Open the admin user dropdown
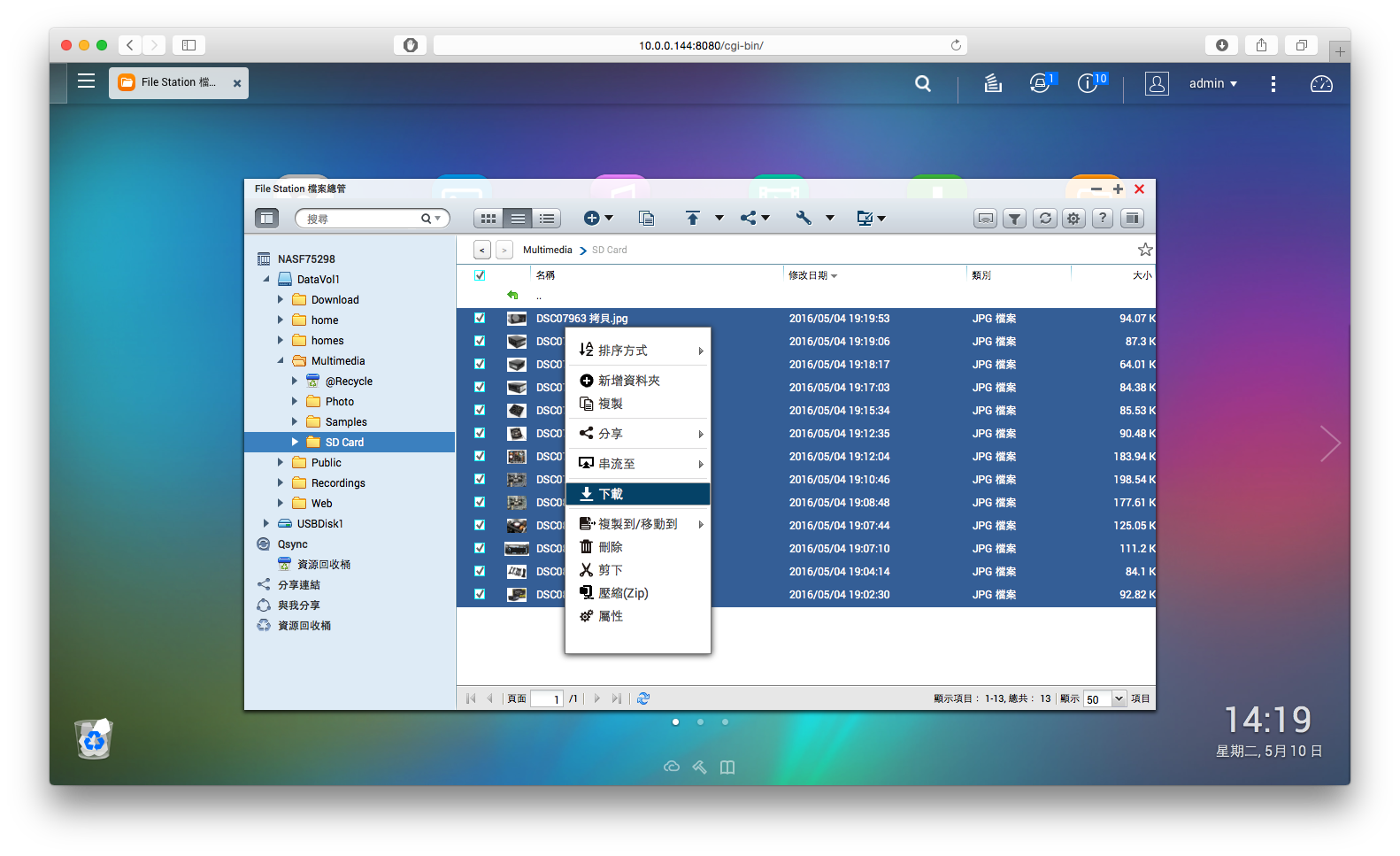Screen dimensions: 1400x856 point(1212,83)
